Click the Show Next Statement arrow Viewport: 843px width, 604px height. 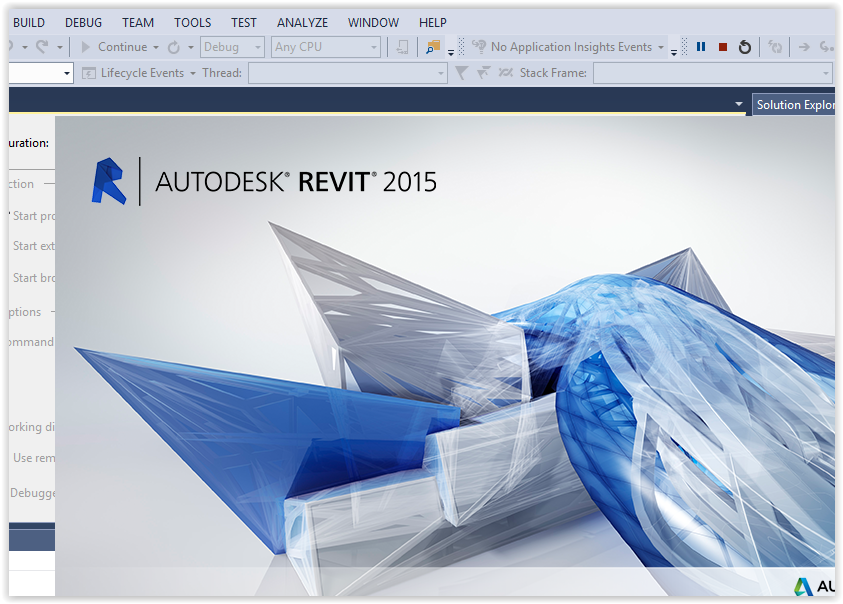[x=804, y=47]
